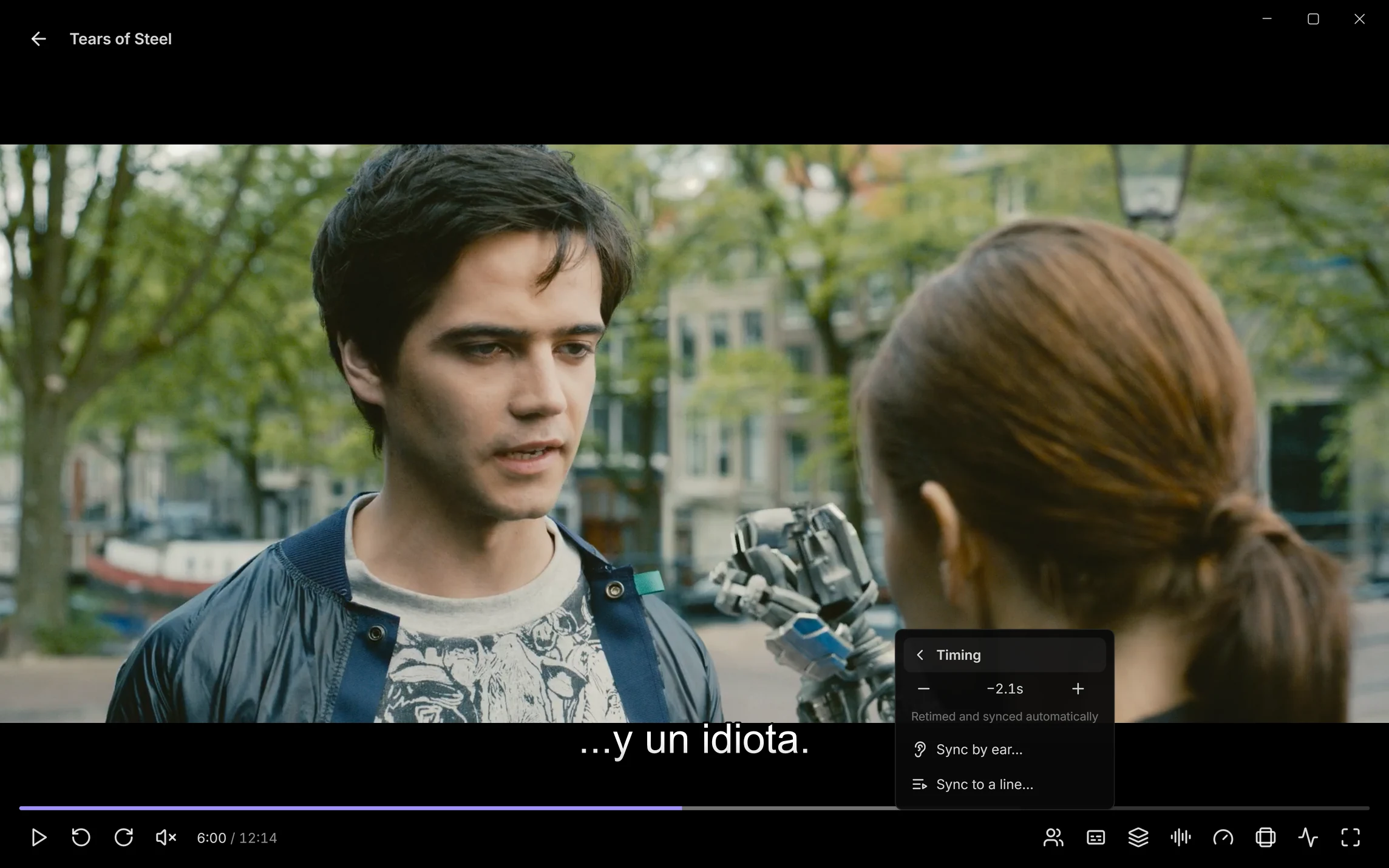The width and height of the screenshot is (1389, 868).
Task: Minimize the player window
Action: [x=1267, y=19]
